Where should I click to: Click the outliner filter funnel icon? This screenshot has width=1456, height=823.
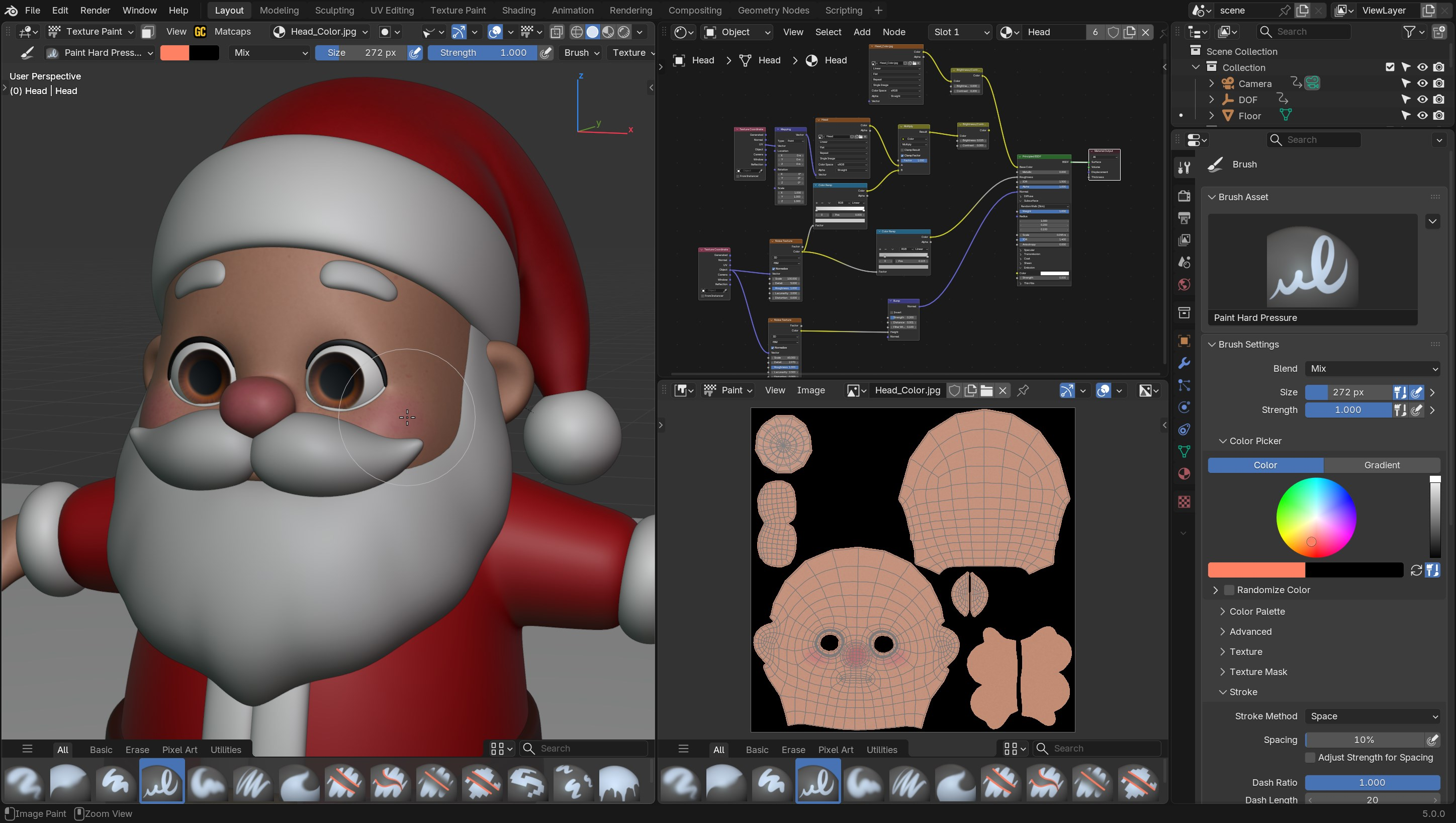1410,32
